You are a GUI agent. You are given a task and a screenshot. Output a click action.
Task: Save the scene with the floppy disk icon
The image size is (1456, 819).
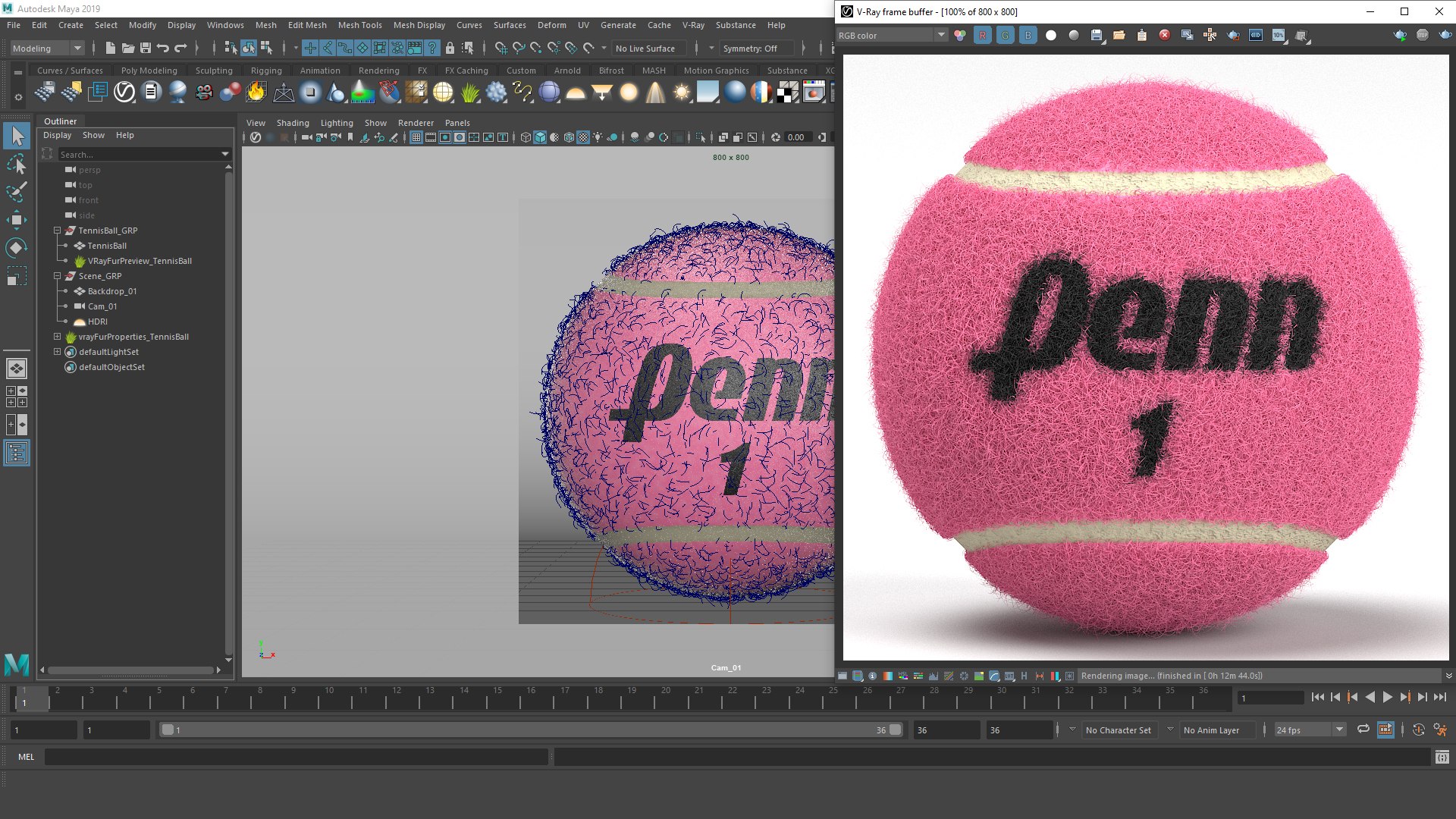tap(146, 48)
